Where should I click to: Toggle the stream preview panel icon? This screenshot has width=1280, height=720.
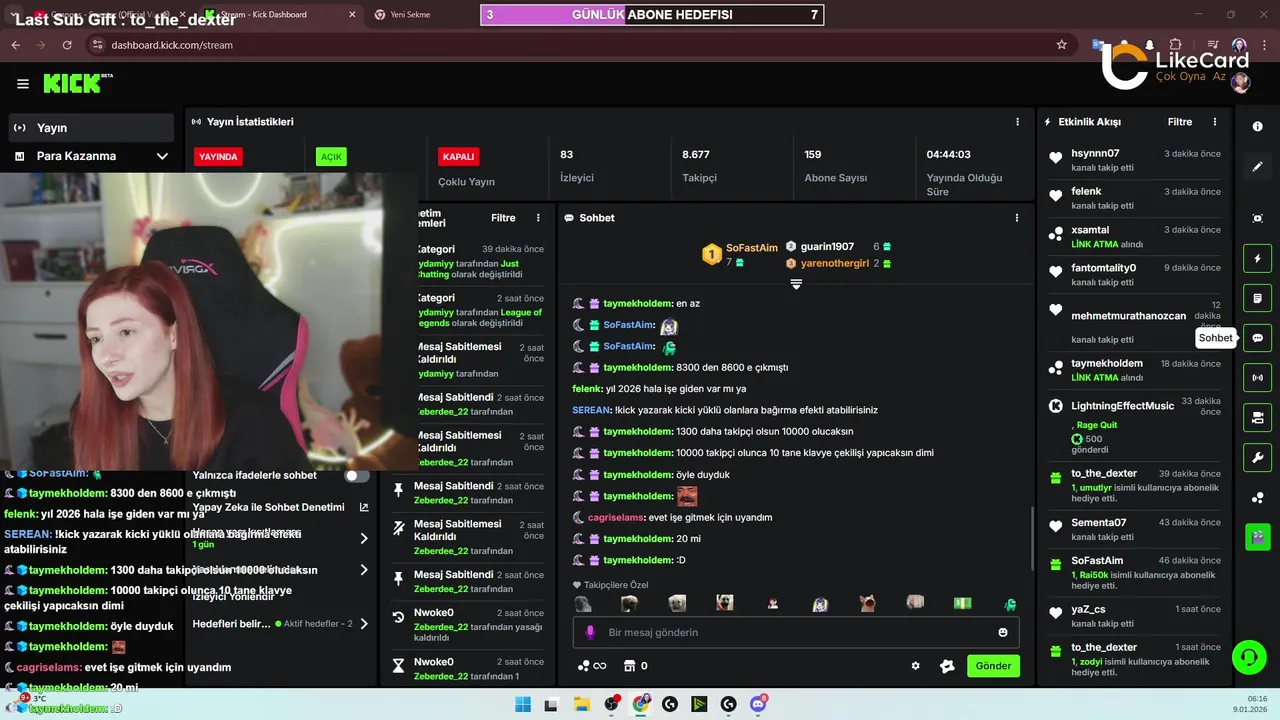1258,417
